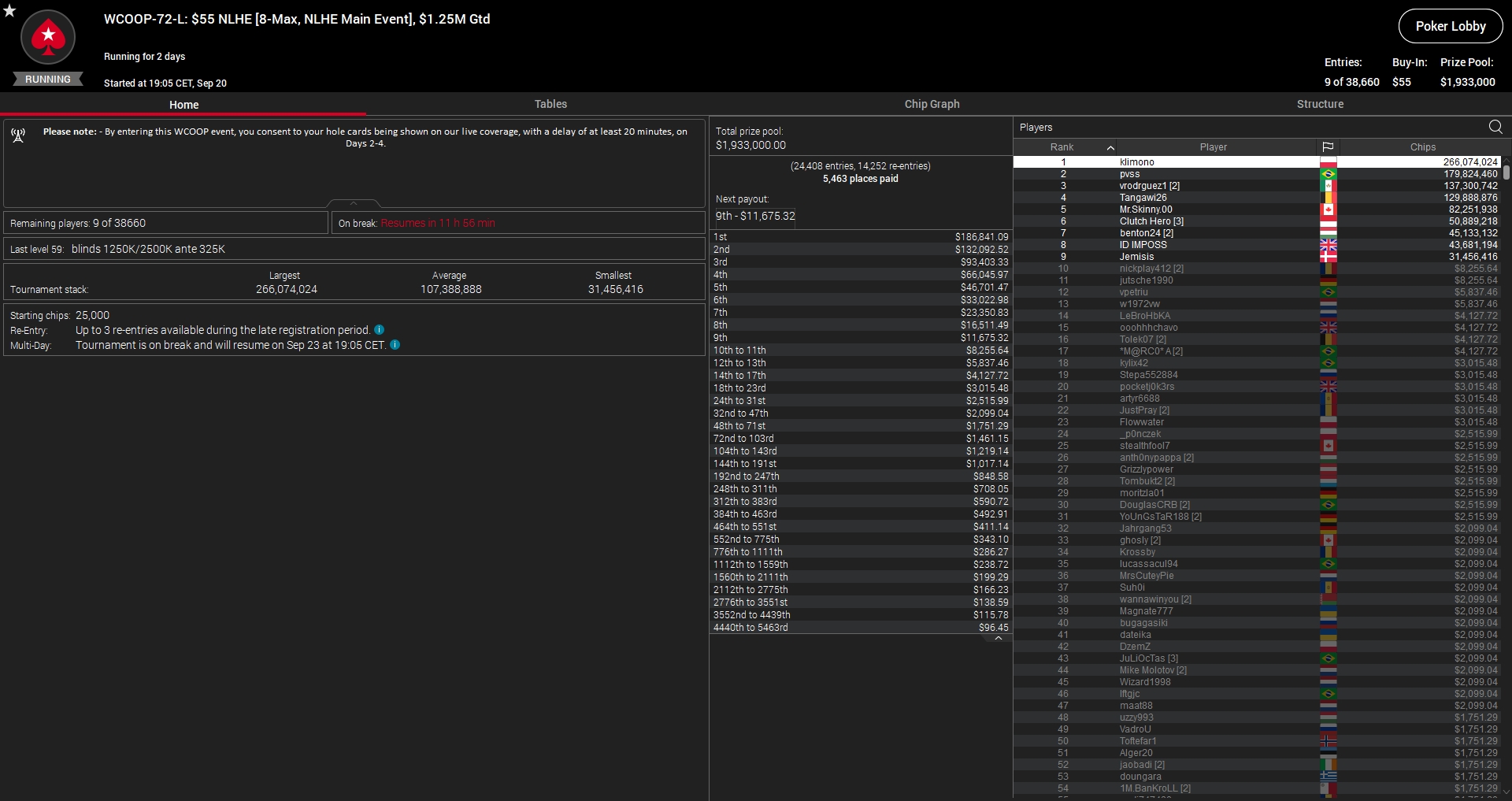Click the Greece flag beside doungara
This screenshot has width=1512, height=801.
[1329, 777]
